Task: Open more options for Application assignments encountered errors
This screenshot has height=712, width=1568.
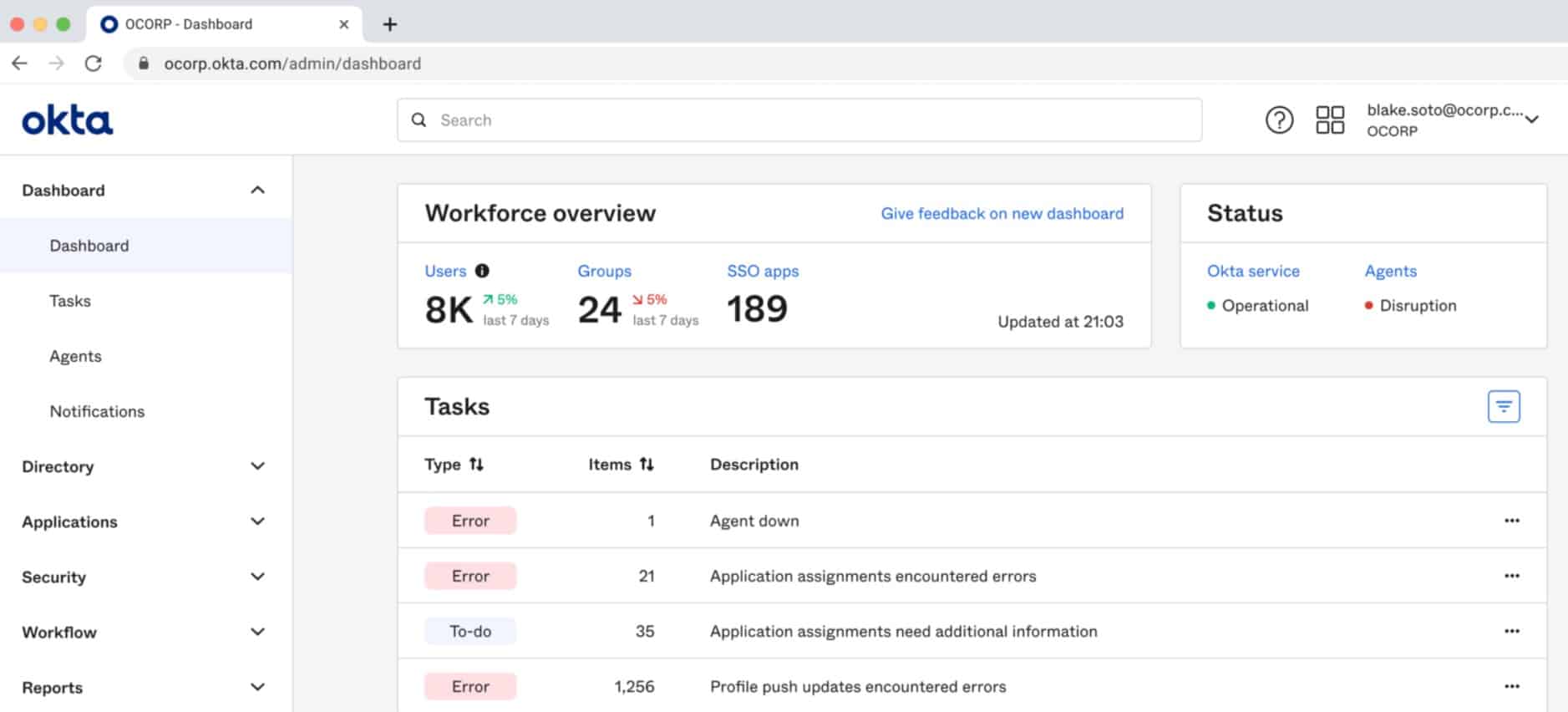Action: [1512, 576]
